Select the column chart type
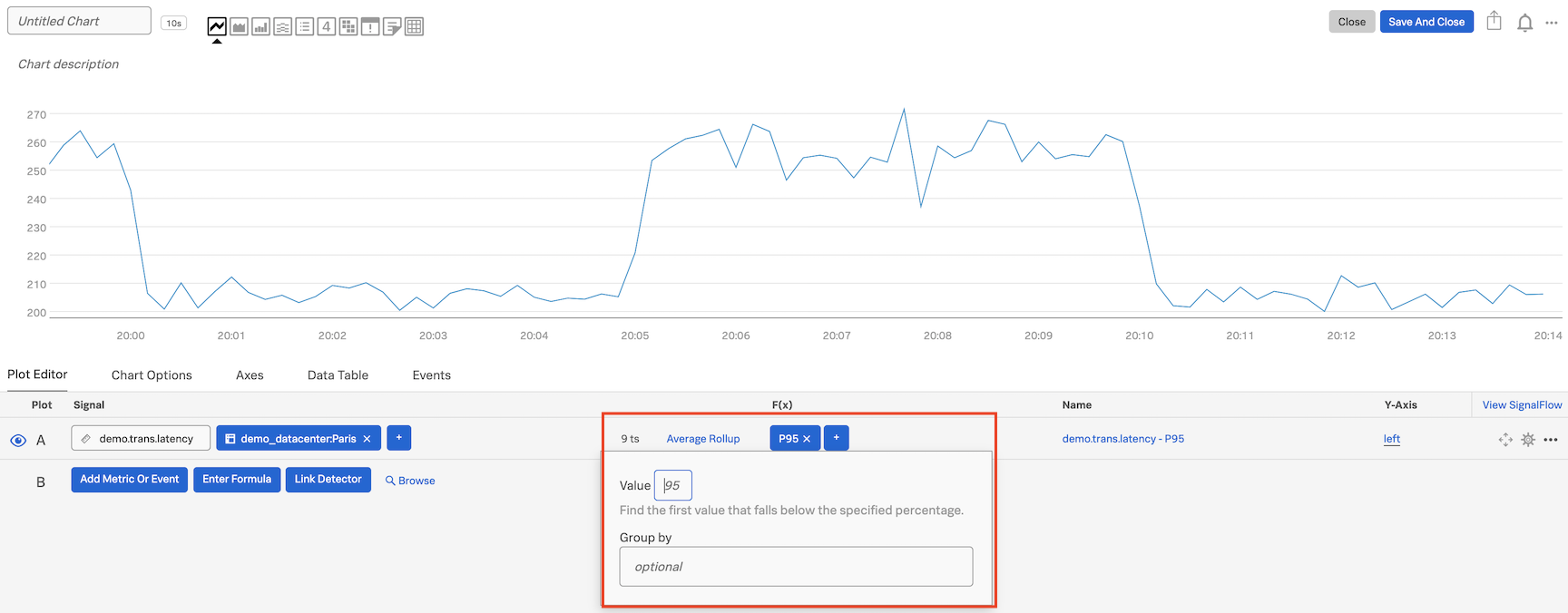The width and height of the screenshot is (1568, 613). (x=260, y=27)
